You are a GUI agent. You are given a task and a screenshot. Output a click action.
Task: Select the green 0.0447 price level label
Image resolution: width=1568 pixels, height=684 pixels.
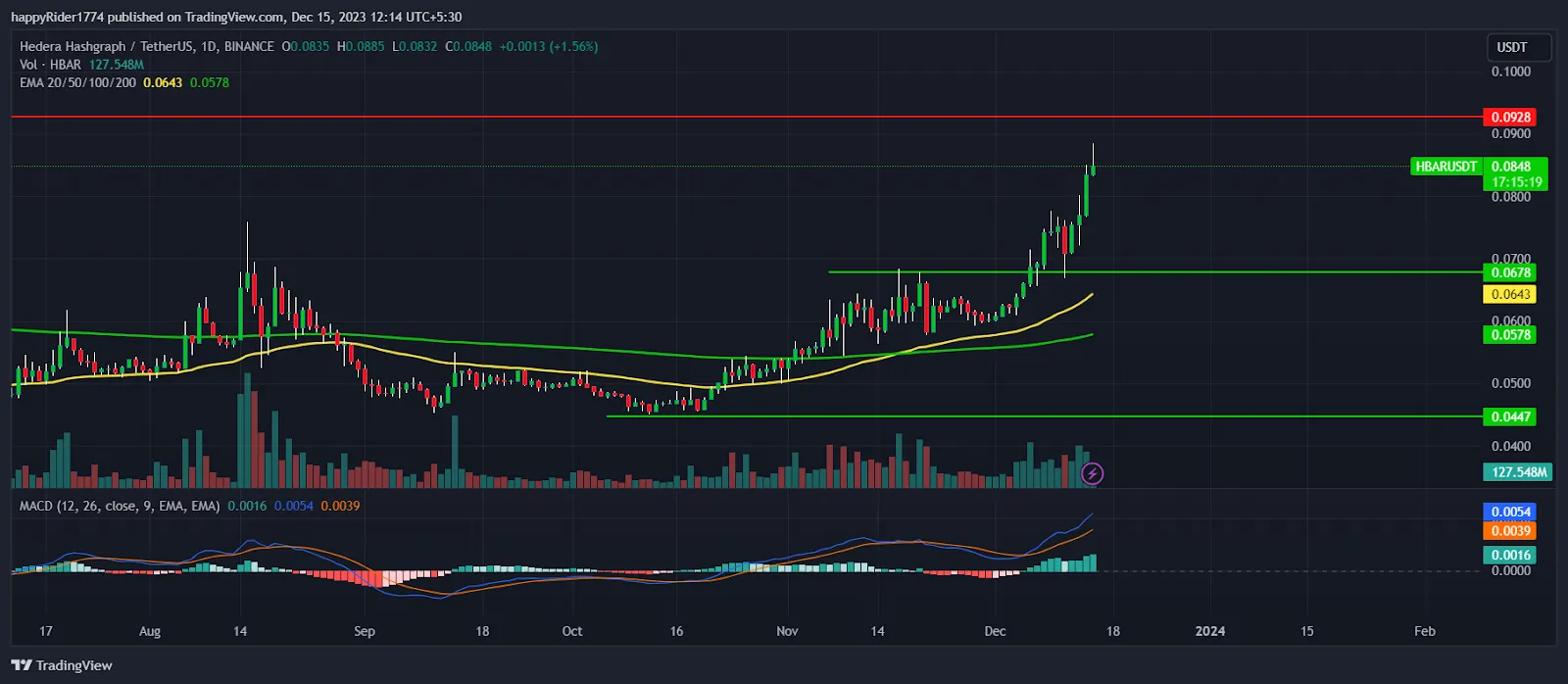(1509, 416)
